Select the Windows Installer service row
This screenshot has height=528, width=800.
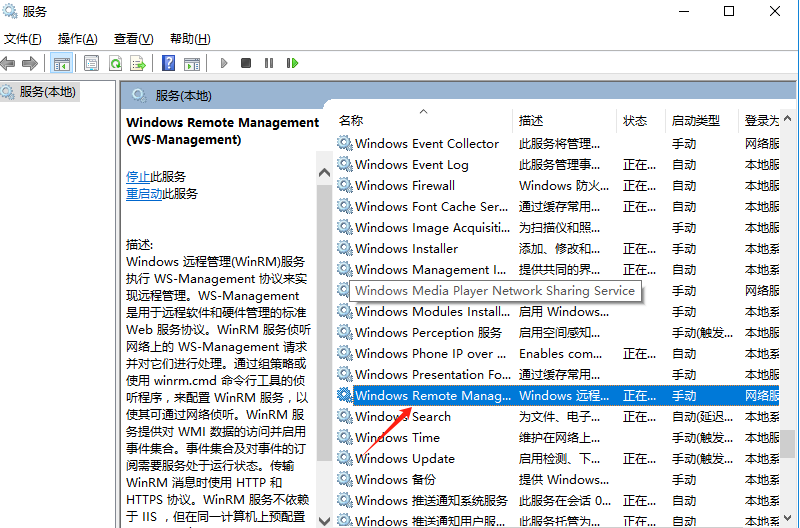tap(557, 248)
